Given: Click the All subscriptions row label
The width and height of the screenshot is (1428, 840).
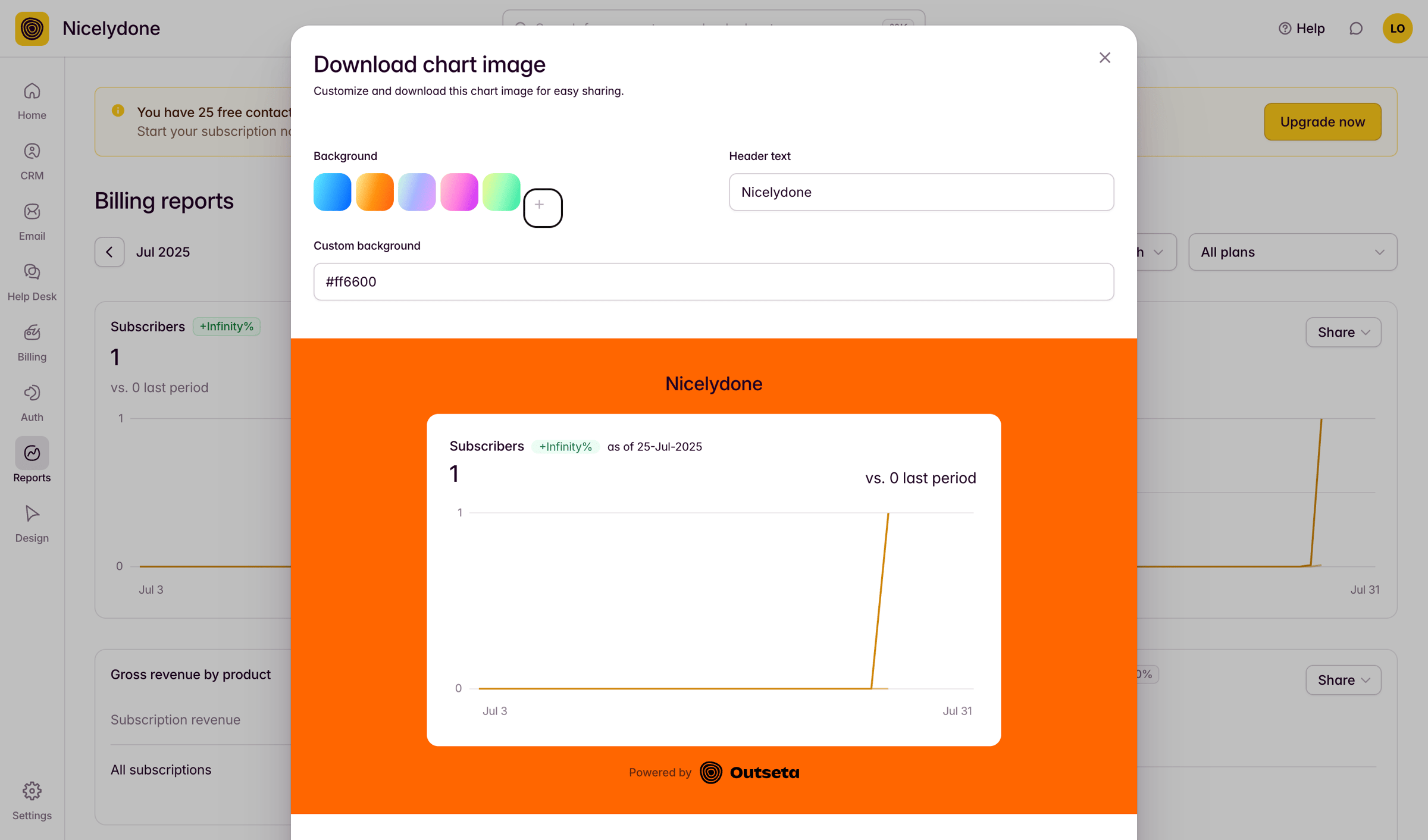Looking at the screenshot, I should pos(161,770).
